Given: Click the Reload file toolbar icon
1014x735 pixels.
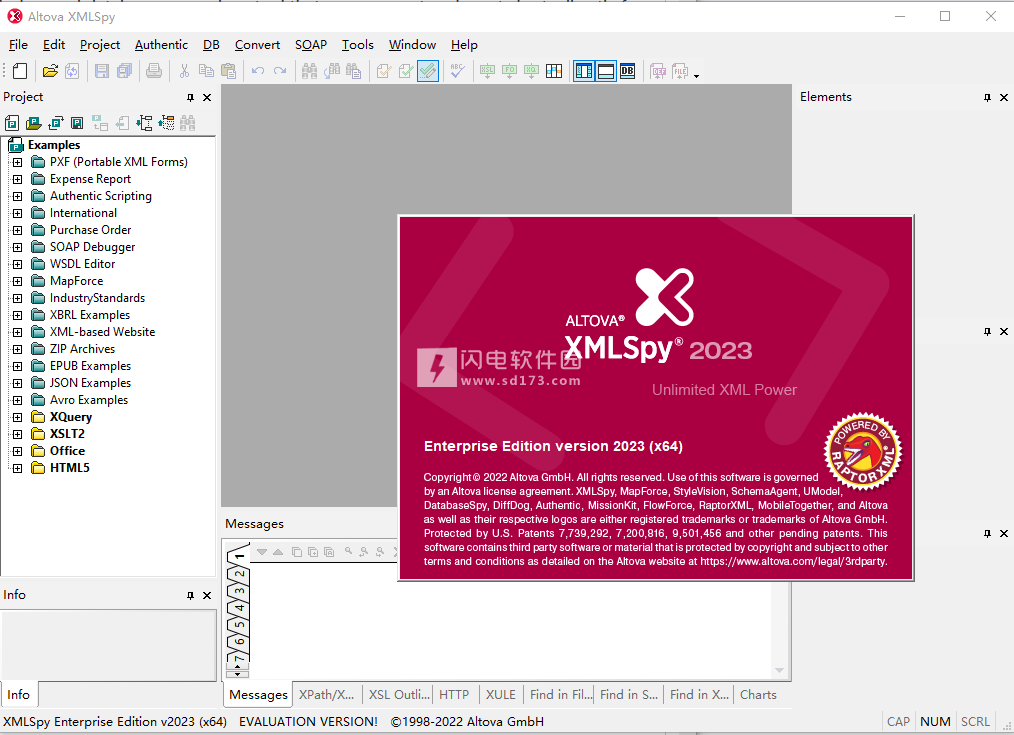Looking at the screenshot, I should [72, 70].
